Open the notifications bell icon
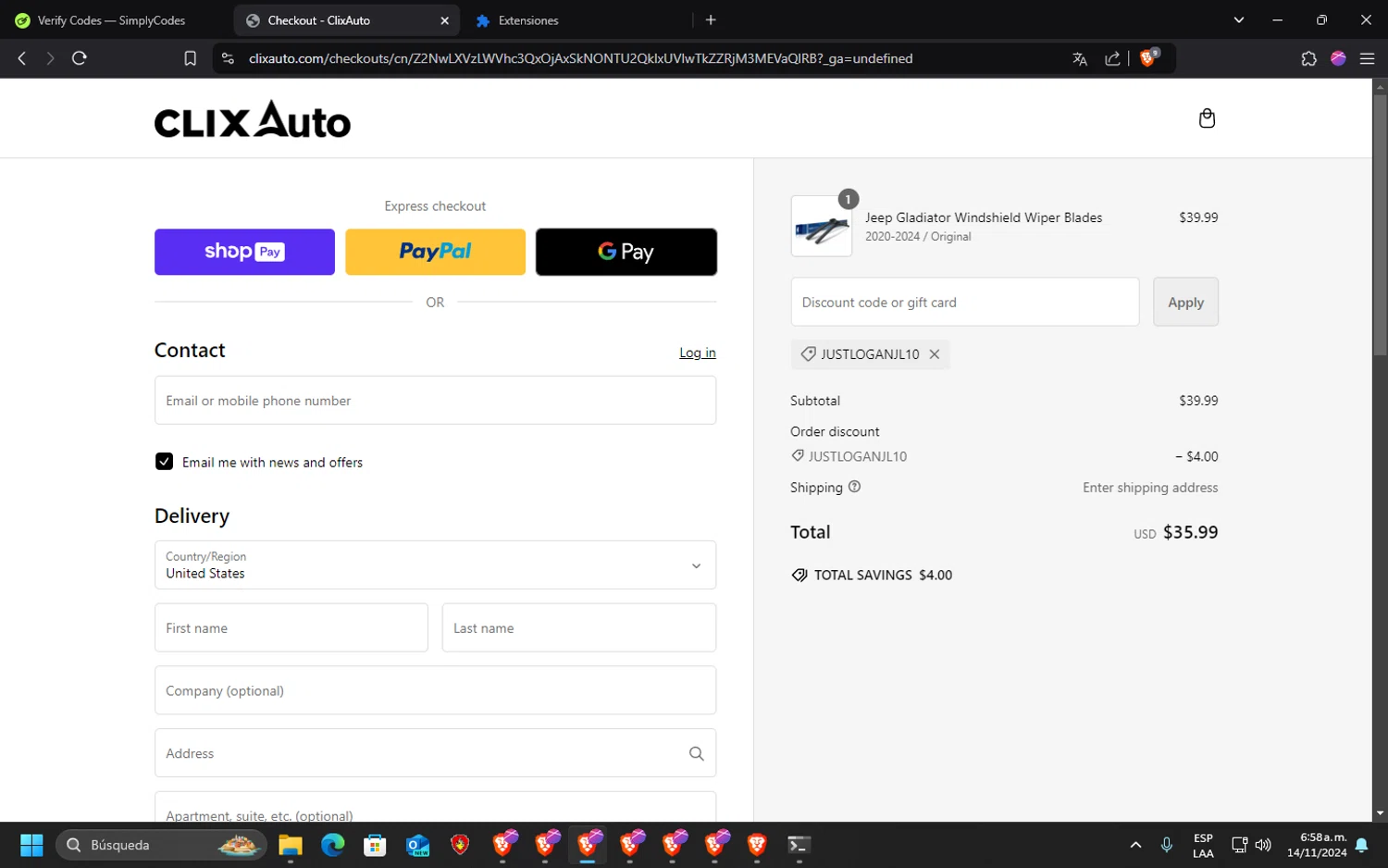Viewport: 1388px width, 868px height. tap(1362, 845)
